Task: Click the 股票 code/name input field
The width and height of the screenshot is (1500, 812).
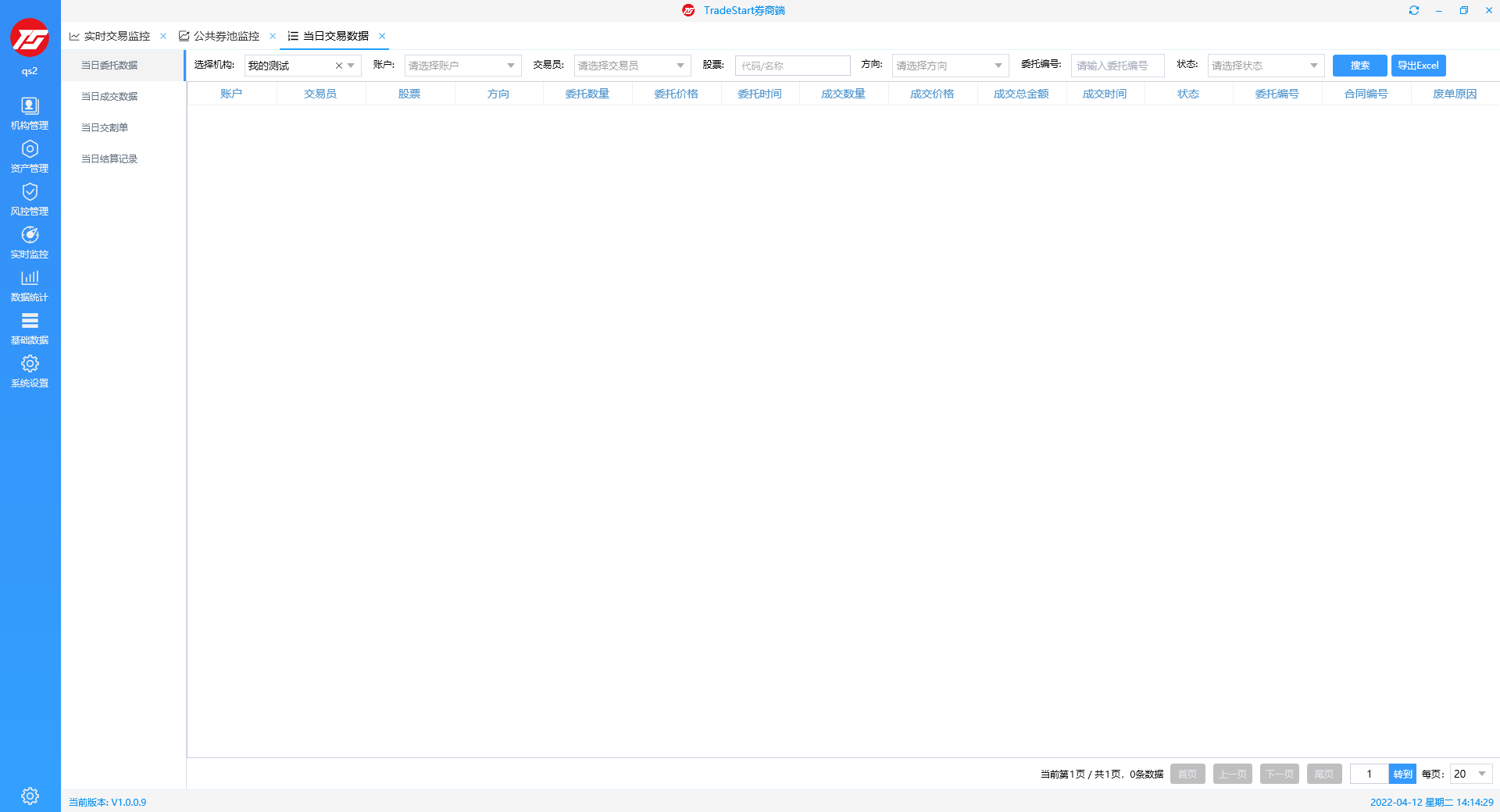Action: pyautogui.click(x=792, y=66)
